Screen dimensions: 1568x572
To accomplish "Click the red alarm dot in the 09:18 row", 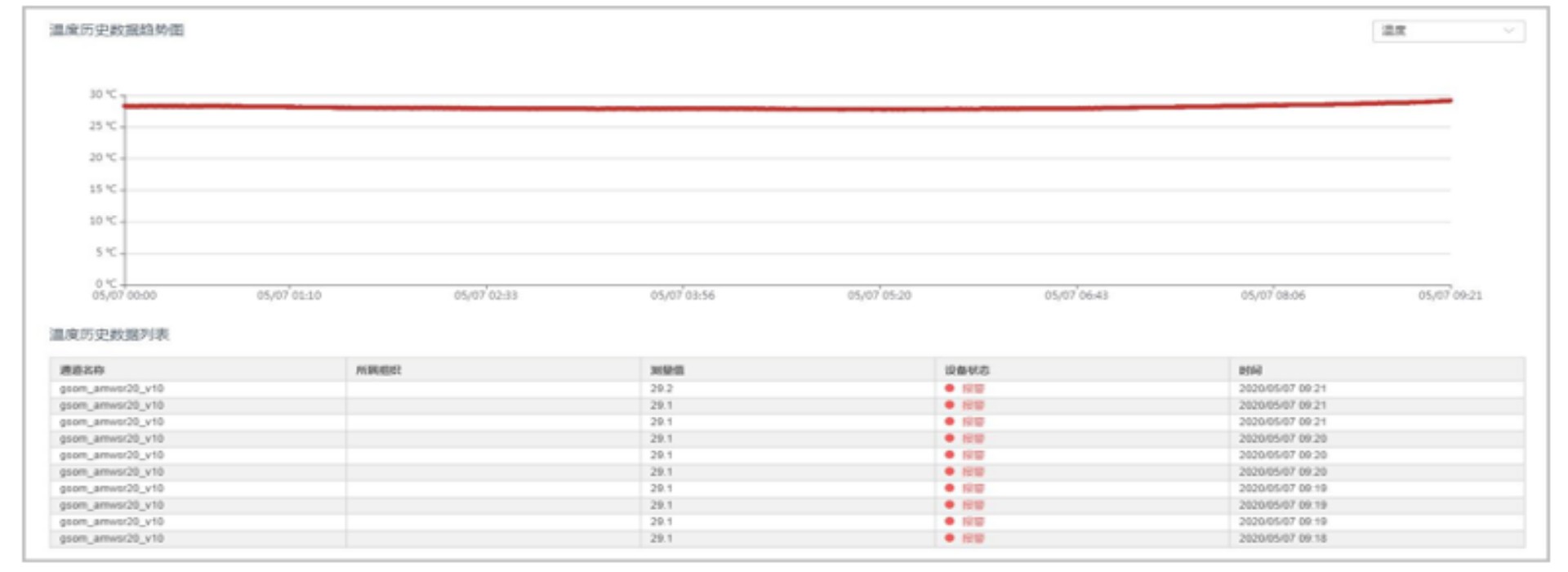I will tap(949, 538).
